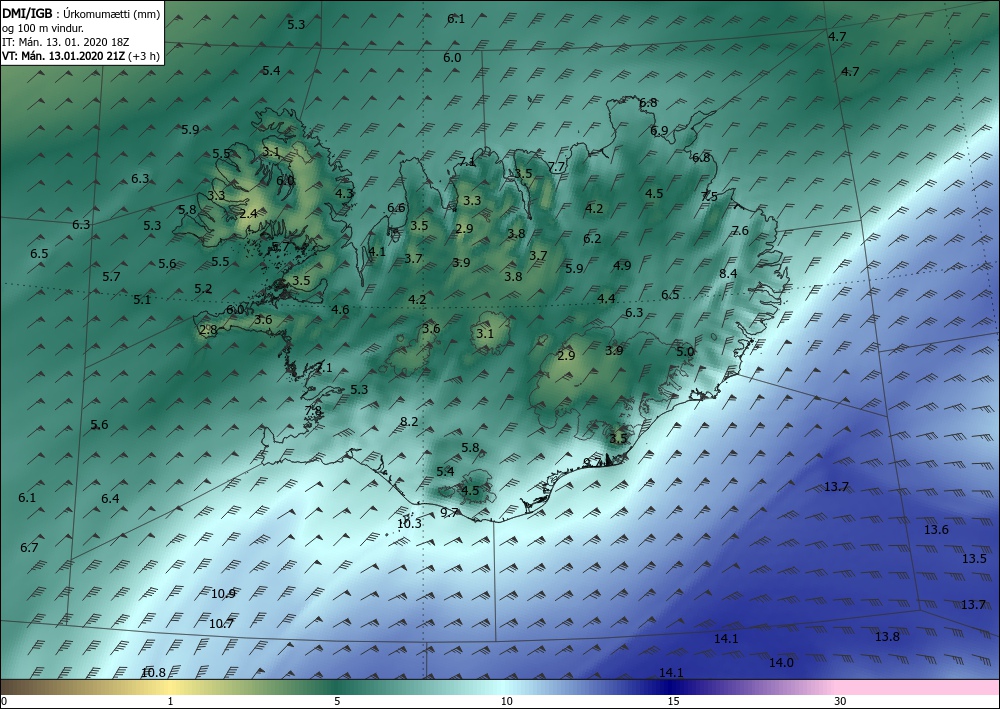Click the 10.3 value near the south coast
The image size is (1000, 709).
[x=409, y=524]
